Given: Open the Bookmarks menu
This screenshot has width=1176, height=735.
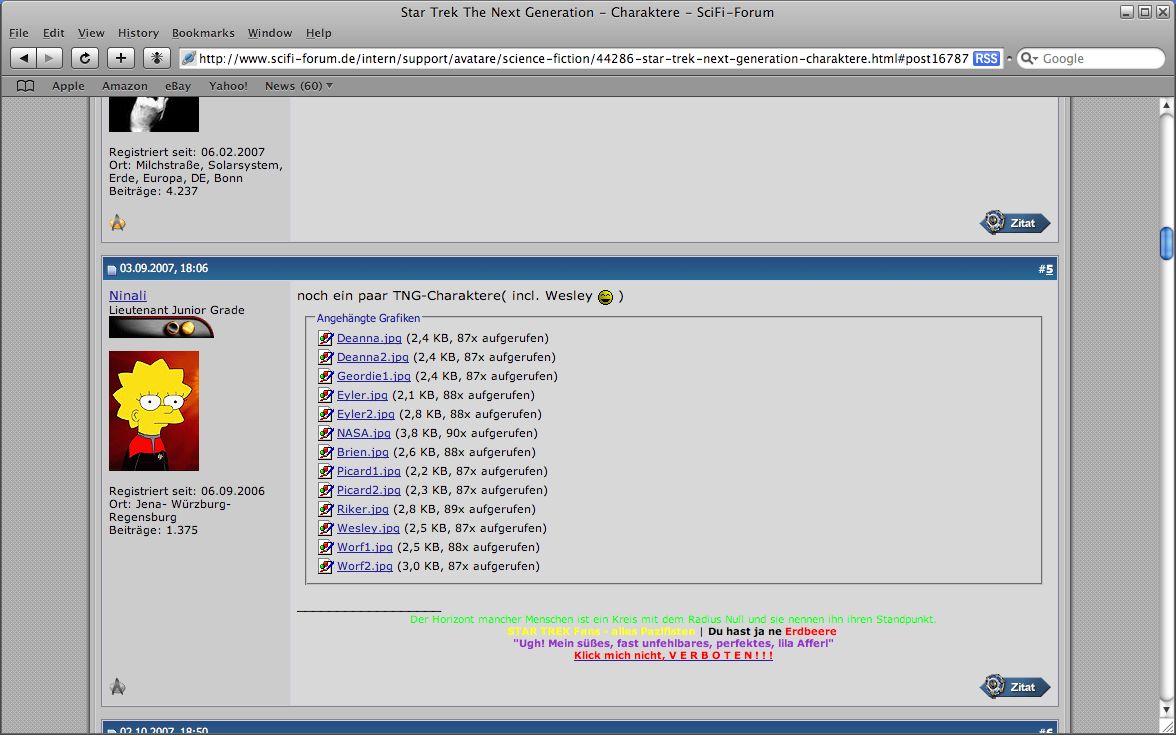Looking at the screenshot, I should [203, 33].
